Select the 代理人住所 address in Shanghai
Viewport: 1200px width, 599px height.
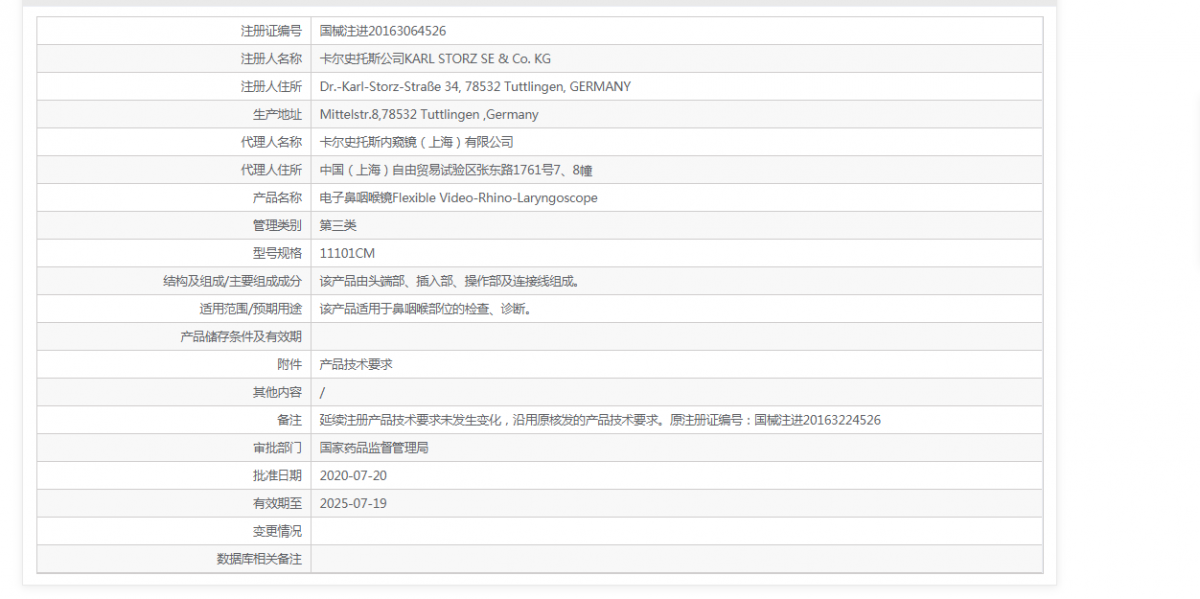point(456,170)
